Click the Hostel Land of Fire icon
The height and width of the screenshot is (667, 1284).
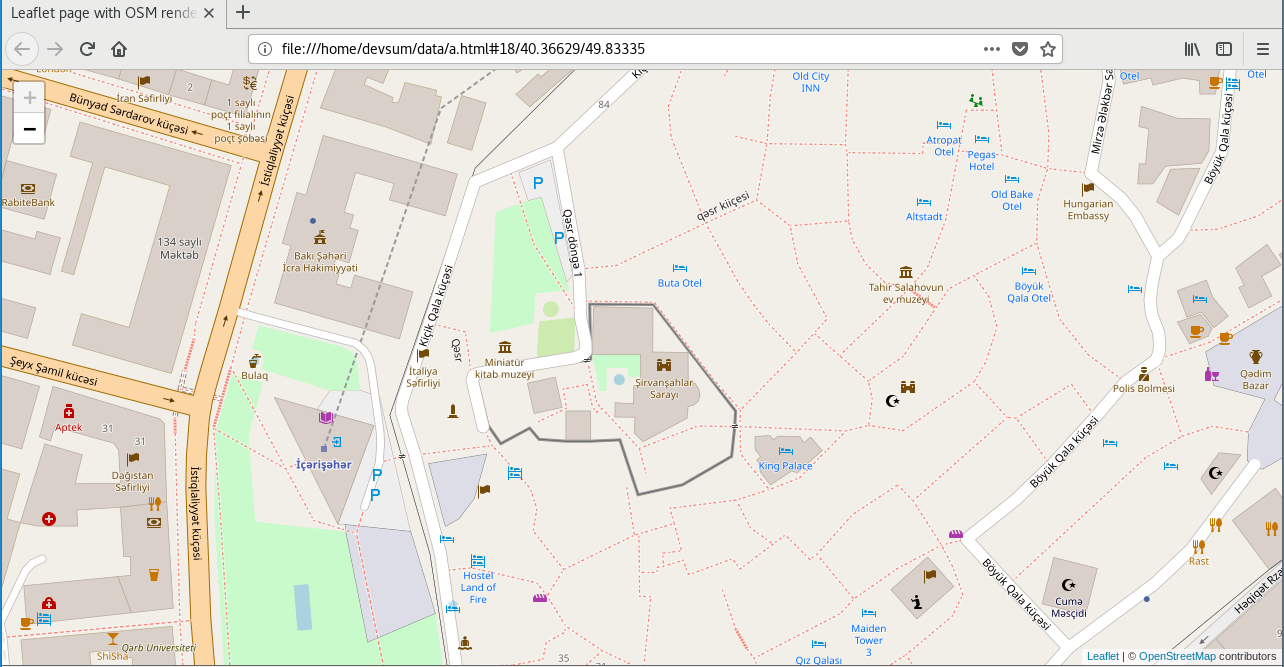click(478, 561)
